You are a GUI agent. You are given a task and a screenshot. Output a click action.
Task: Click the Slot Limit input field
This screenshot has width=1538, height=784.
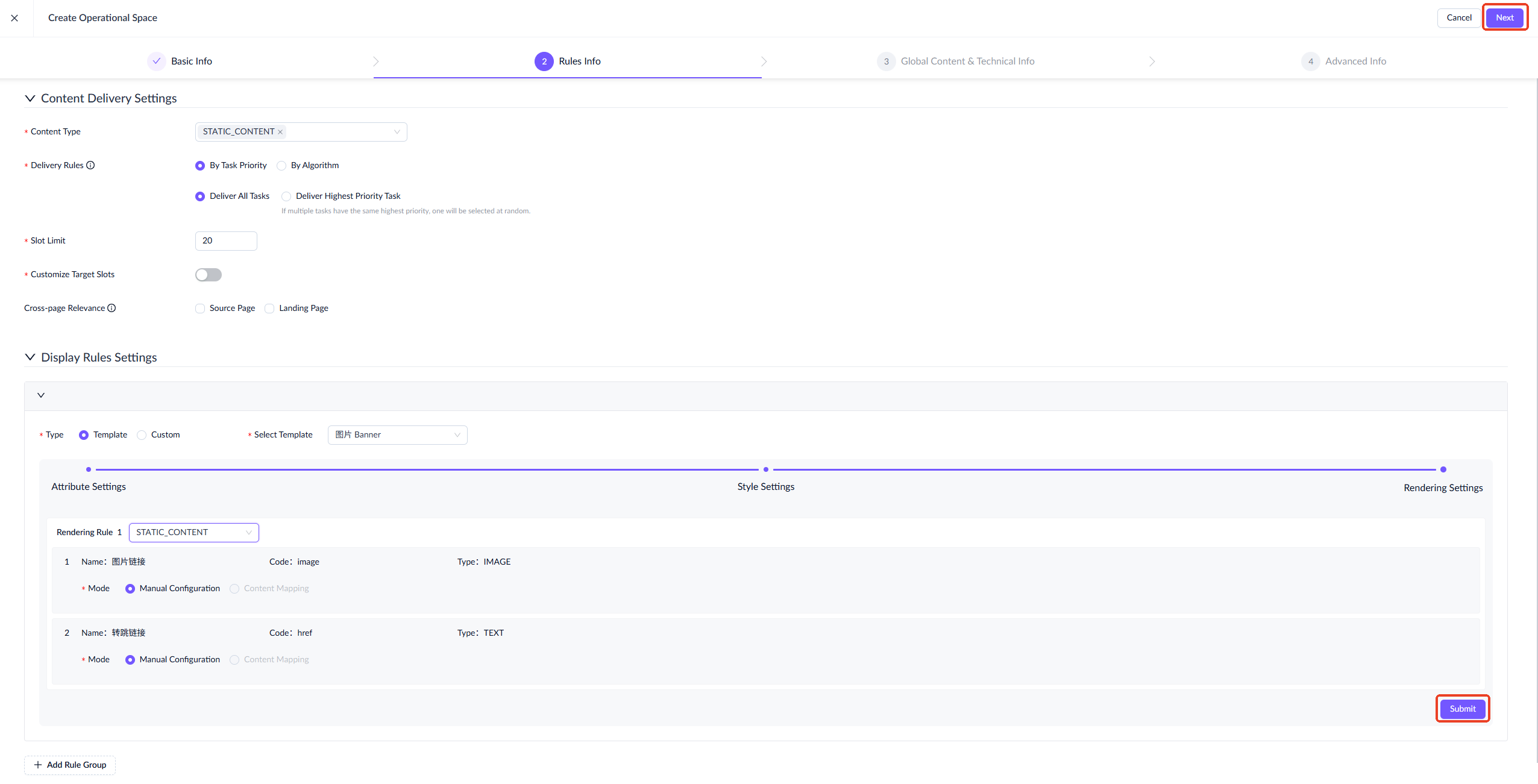(x=226, y=241)
